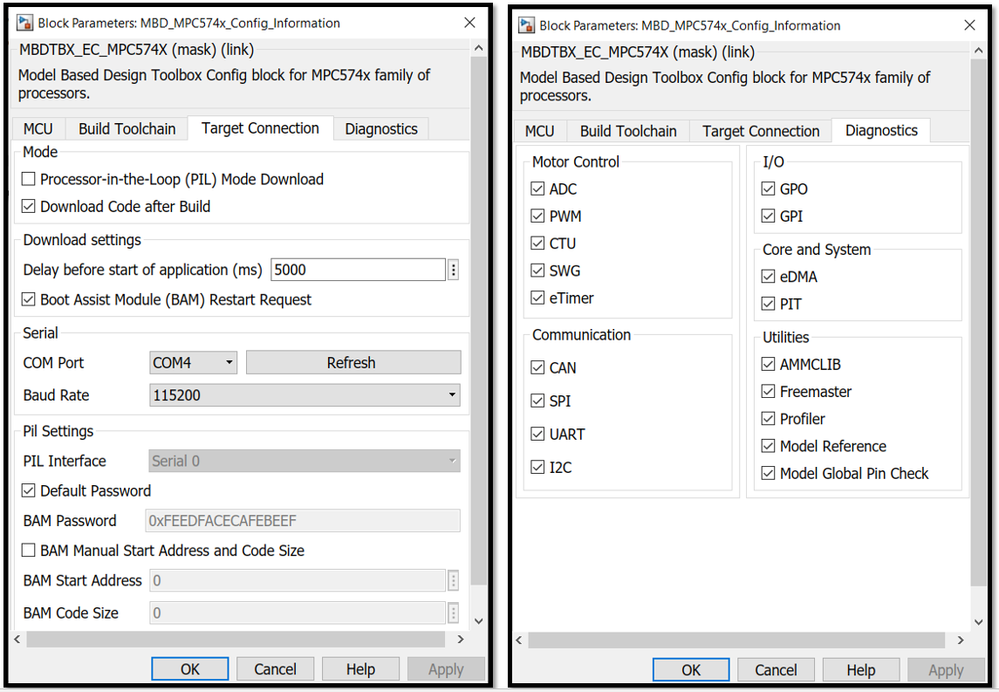Enable Processor-in-the-Loop (PIL) Mode Download

tap(29, 180)
